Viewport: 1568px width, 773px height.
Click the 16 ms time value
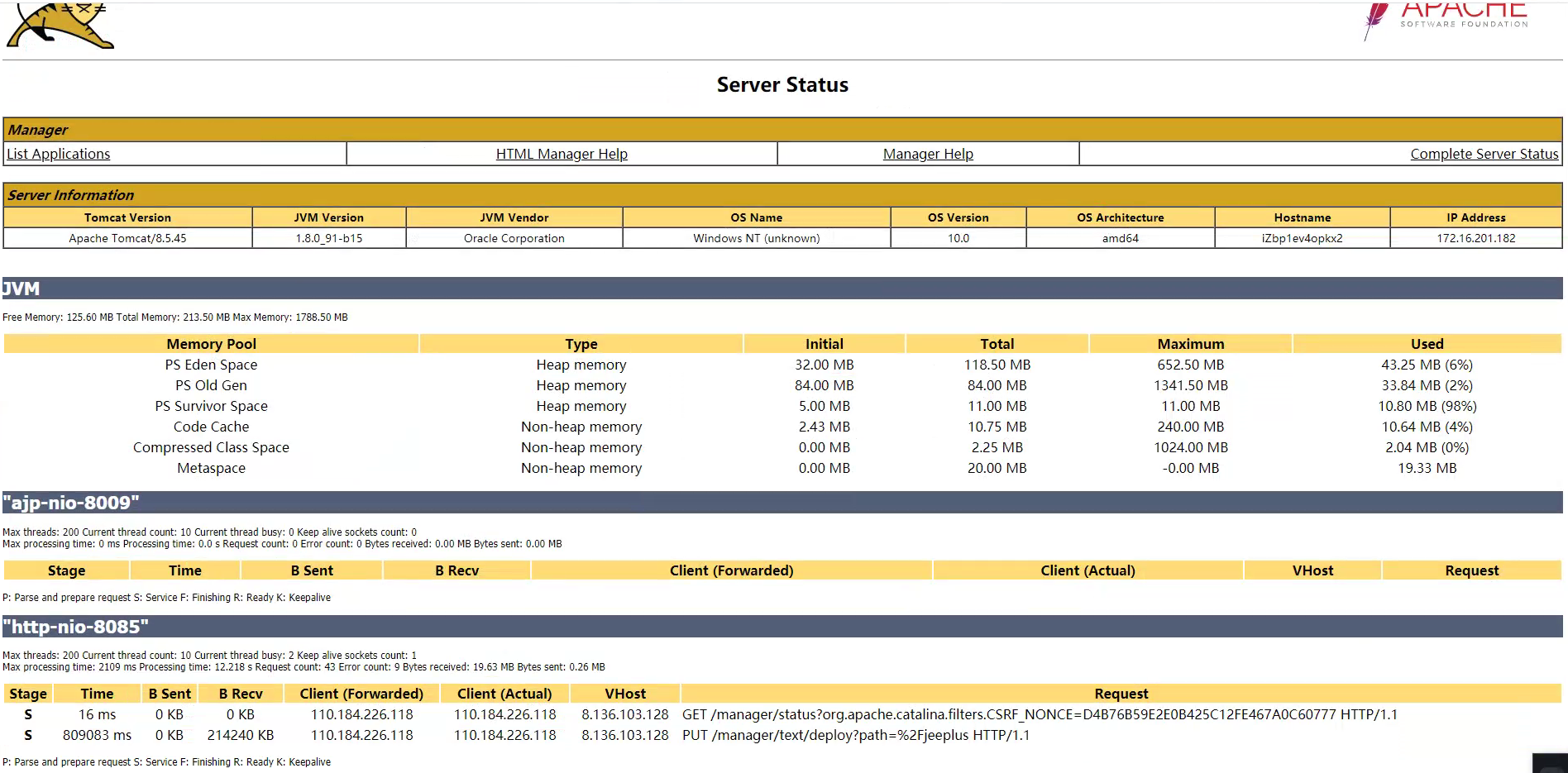coord(98,714)
